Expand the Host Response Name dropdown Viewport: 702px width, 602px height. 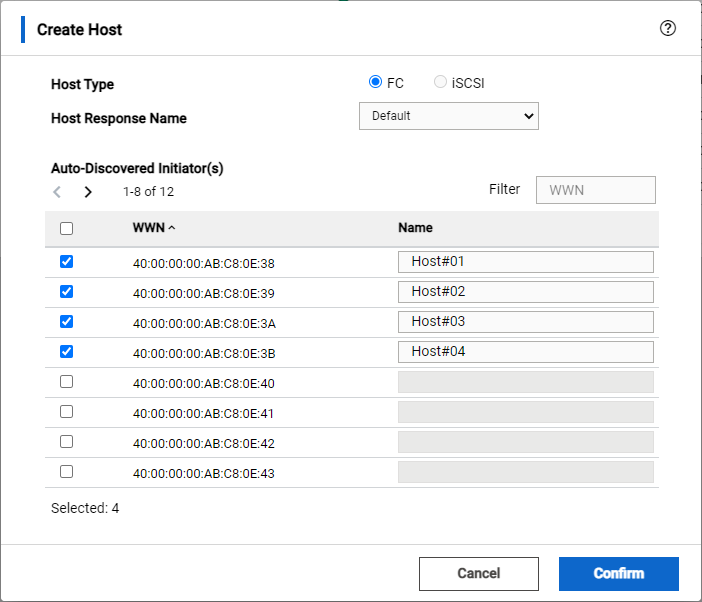point(448,116)
